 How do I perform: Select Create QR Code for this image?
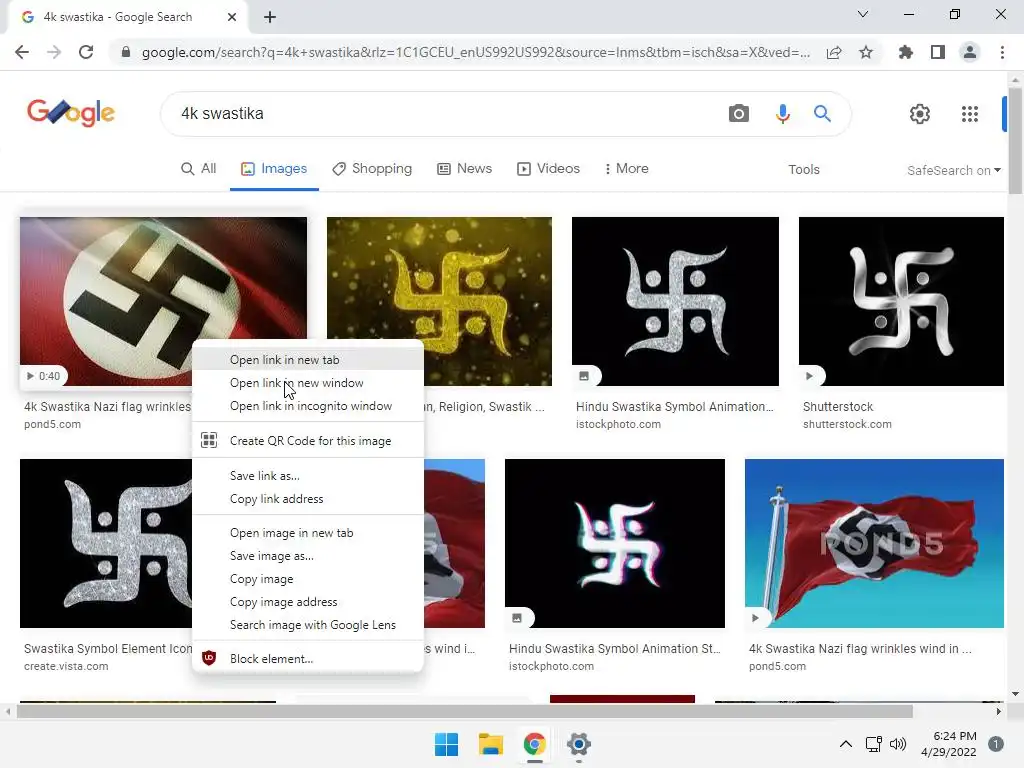click(308, 441)
